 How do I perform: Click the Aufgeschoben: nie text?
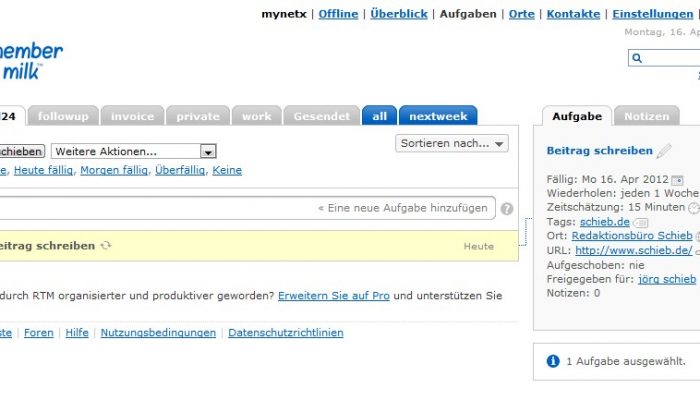[595, 265]
